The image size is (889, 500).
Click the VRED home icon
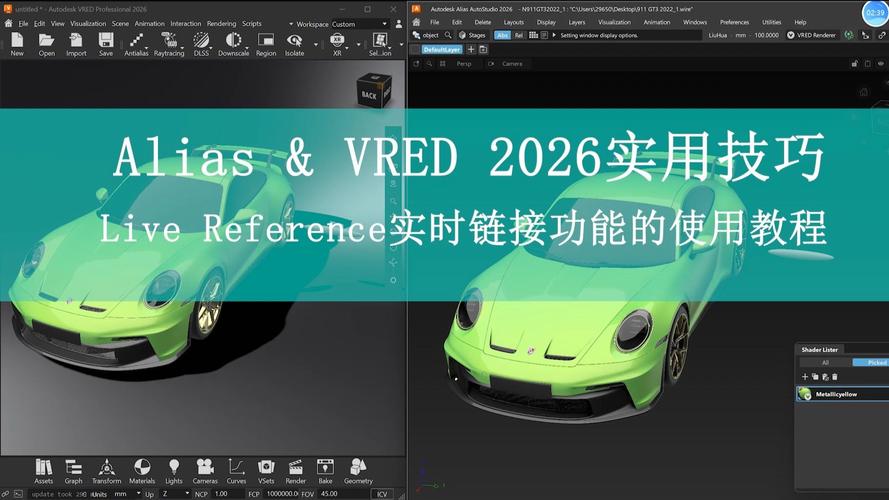coord(8,24)
